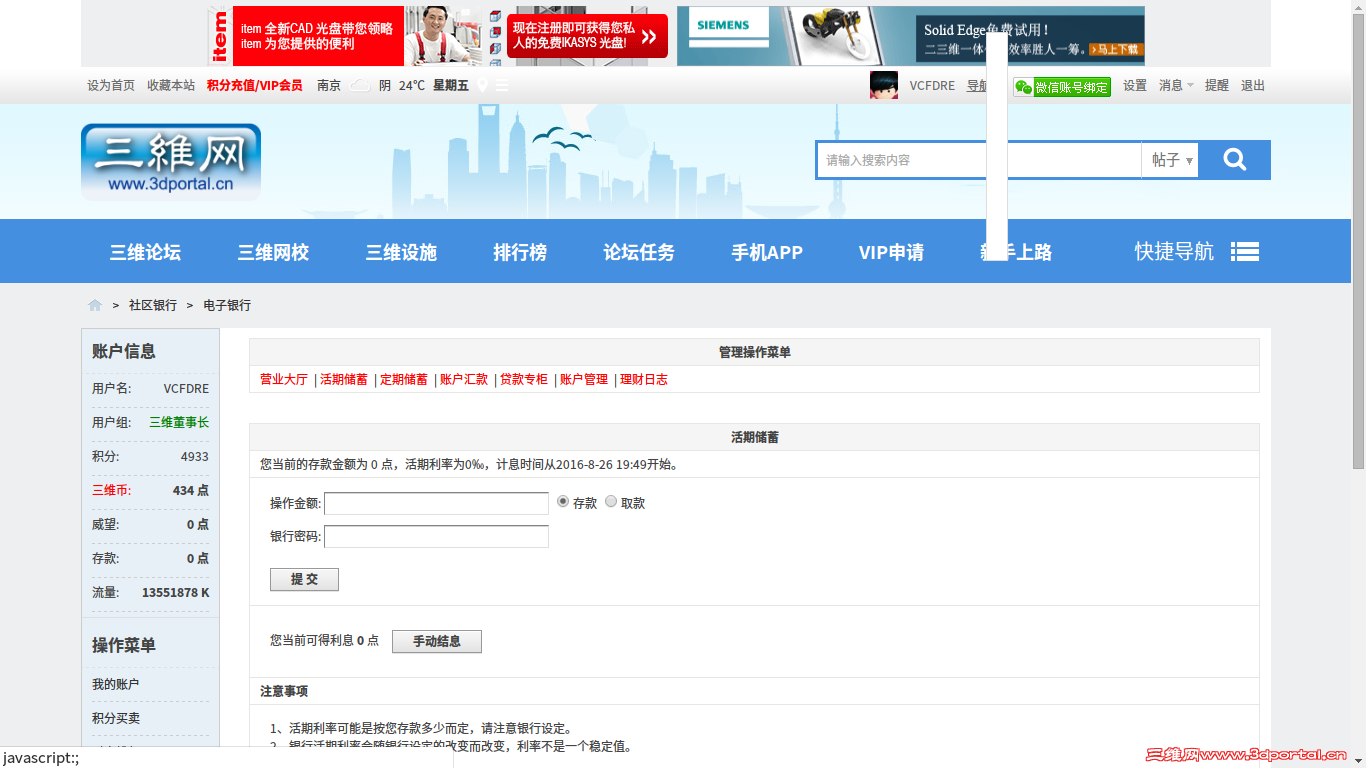Click 社区银行 in the breadcrumb
1366x768 pixels.
click(x=153, y=305)
